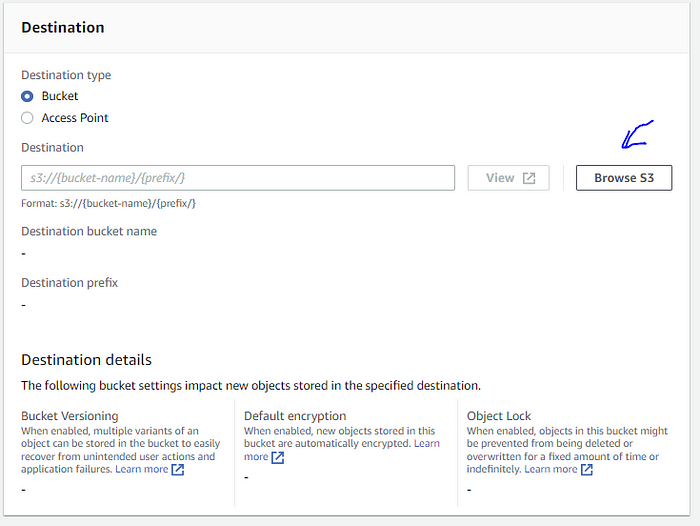Click the external-link icon inside View button
The image size is (700, 526).
click(529, 178)
